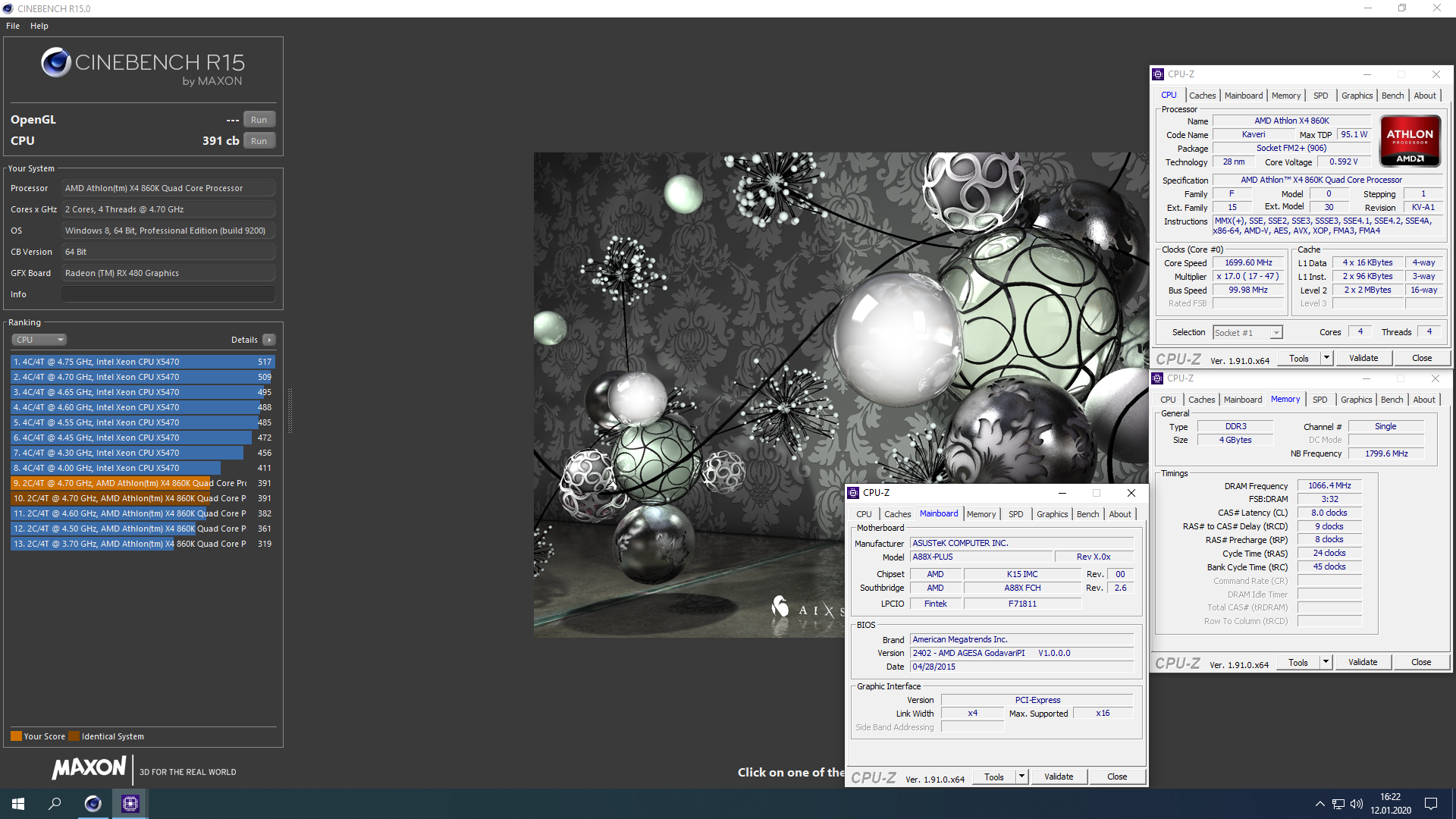Open SPD tab in Memory CPU-Z window

pos(1320,400)
